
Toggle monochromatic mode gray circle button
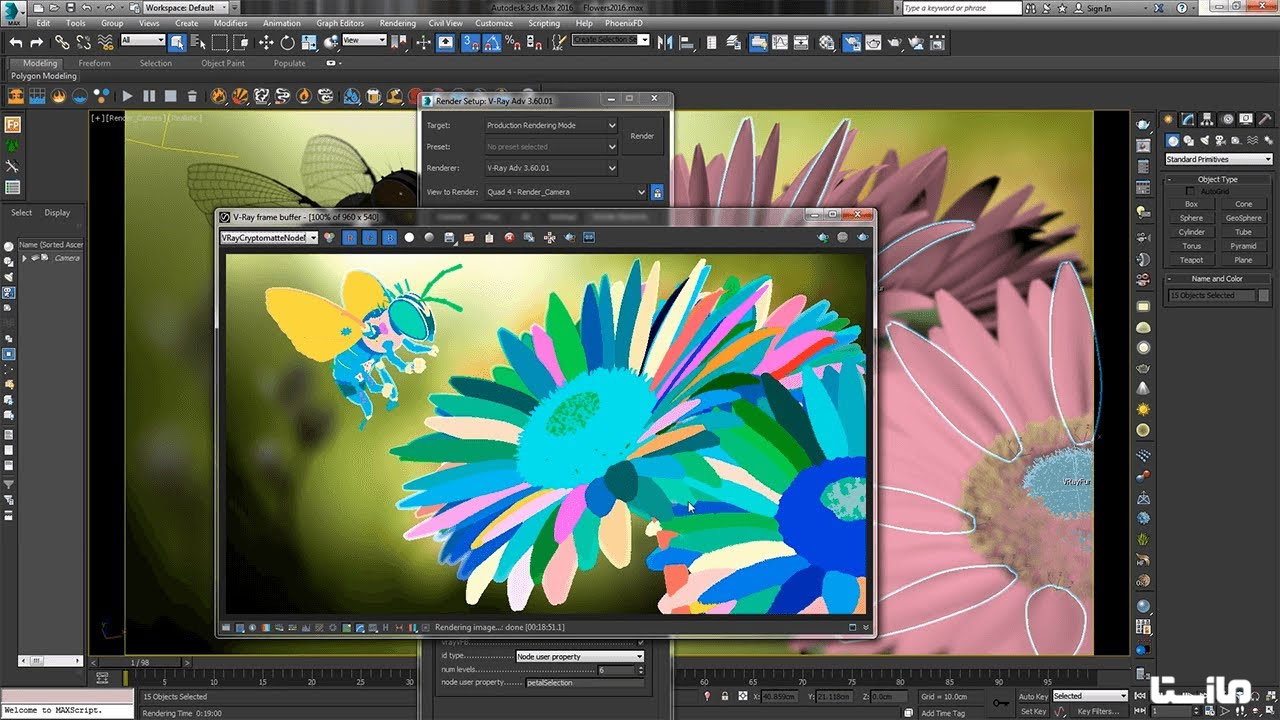click(x=429, y=238)
